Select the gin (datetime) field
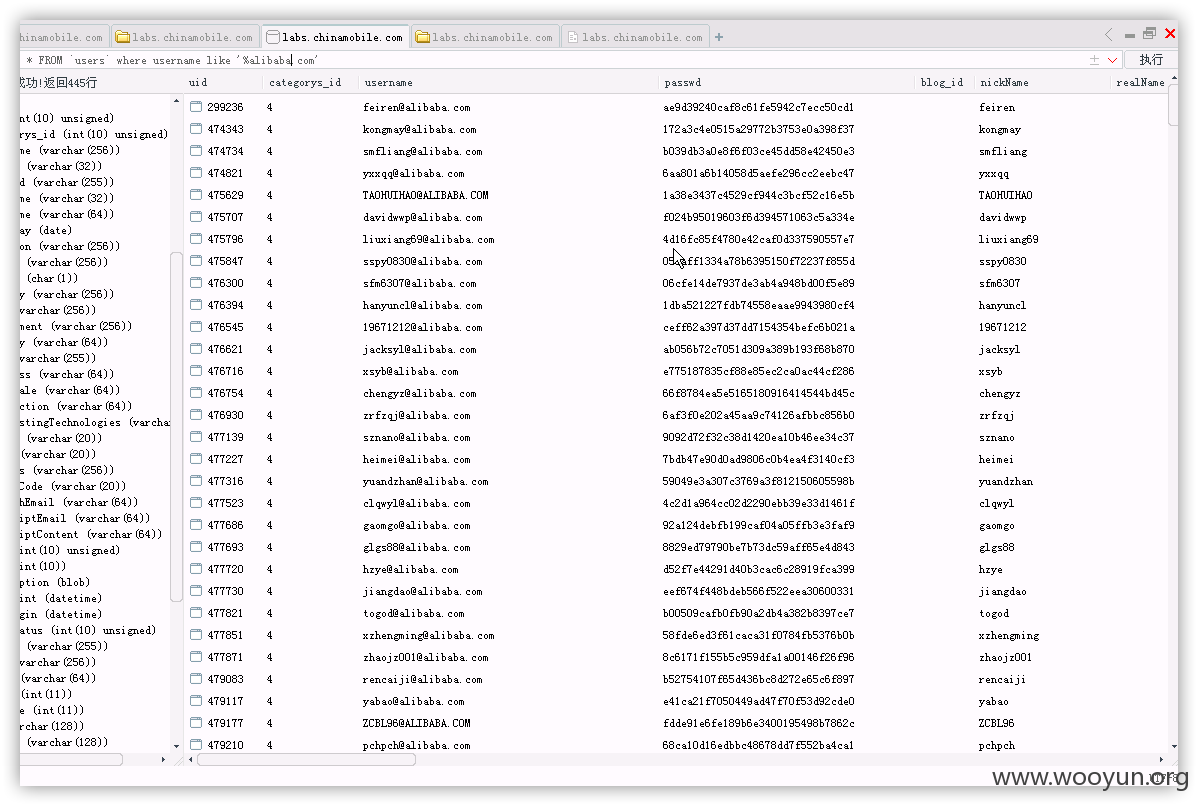 tap(60, 615)
